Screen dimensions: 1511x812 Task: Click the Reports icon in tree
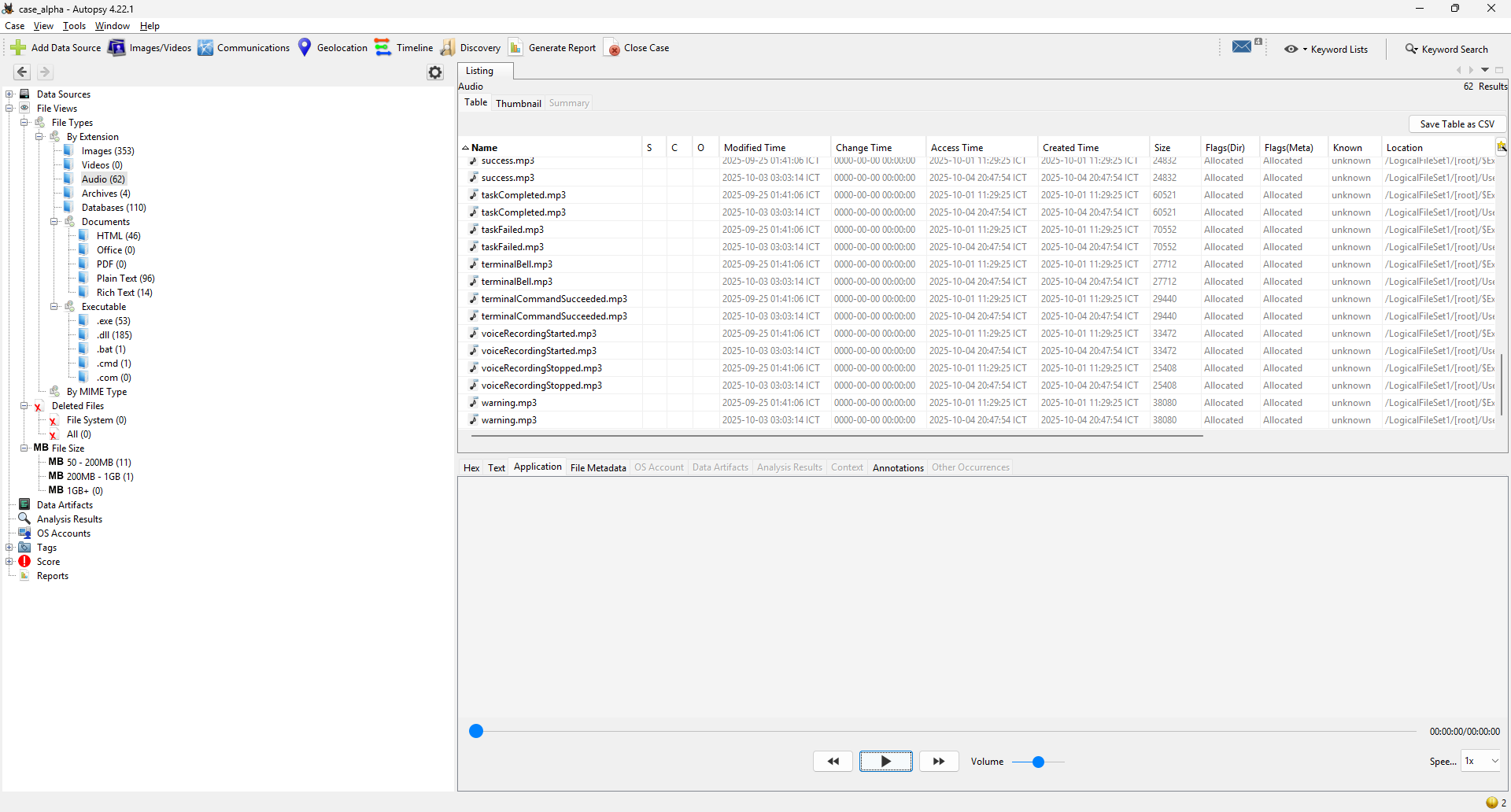[24, 575]
